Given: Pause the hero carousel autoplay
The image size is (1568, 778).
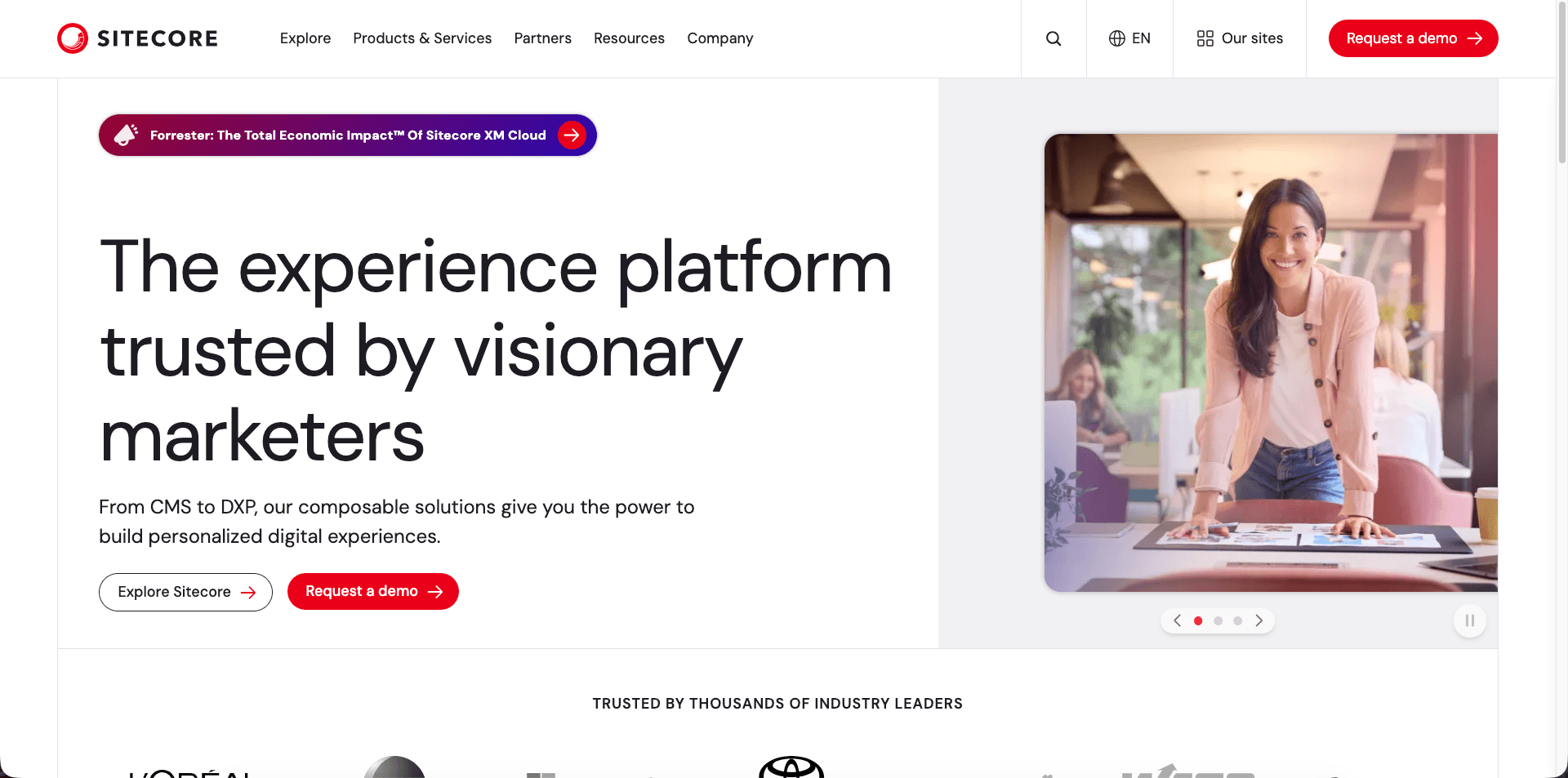Looking at the screenshot, I should click(1469, 620).
